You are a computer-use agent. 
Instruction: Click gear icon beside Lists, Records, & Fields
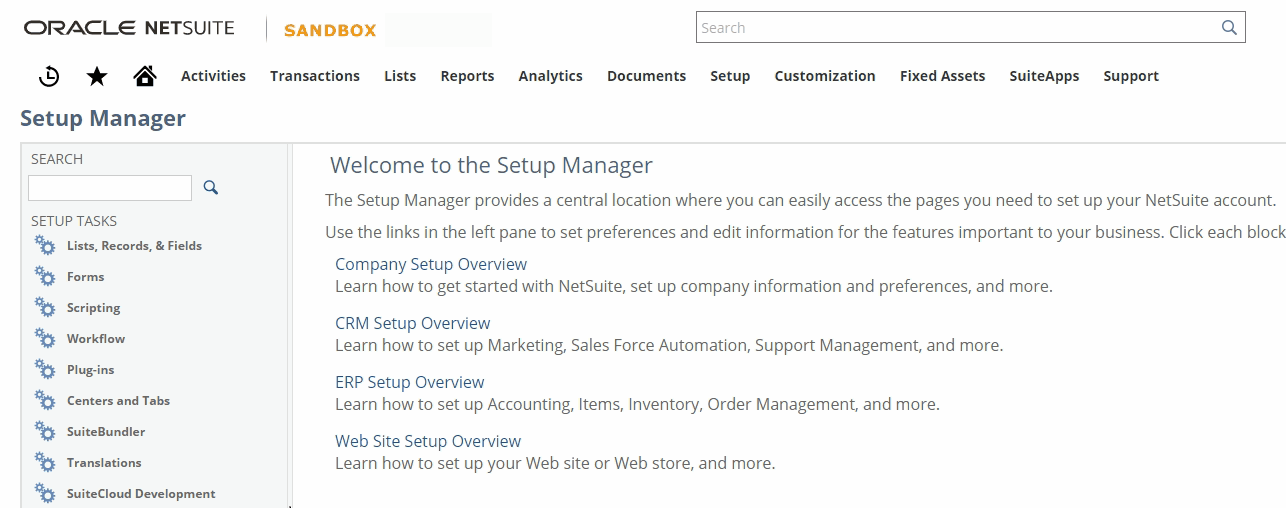(x=45, y=246)
